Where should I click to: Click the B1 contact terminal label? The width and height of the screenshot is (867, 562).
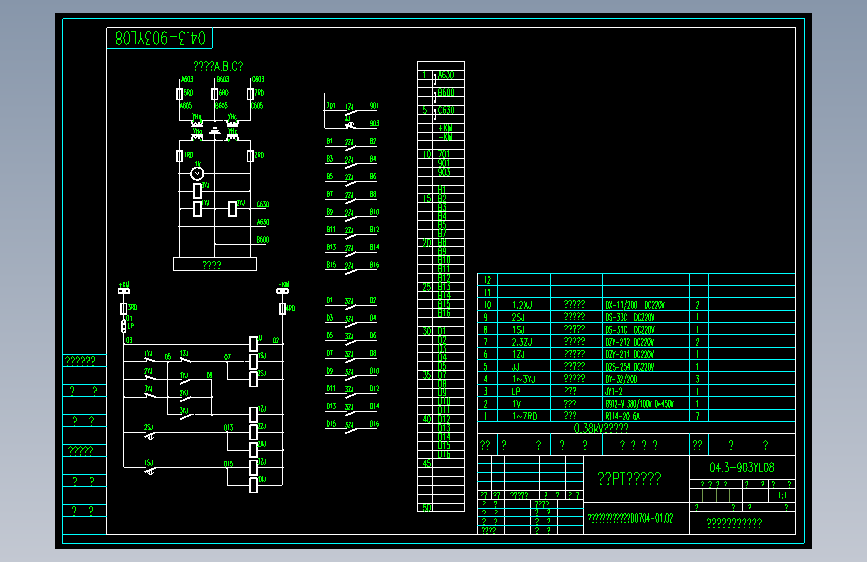[x=330, y=141]
